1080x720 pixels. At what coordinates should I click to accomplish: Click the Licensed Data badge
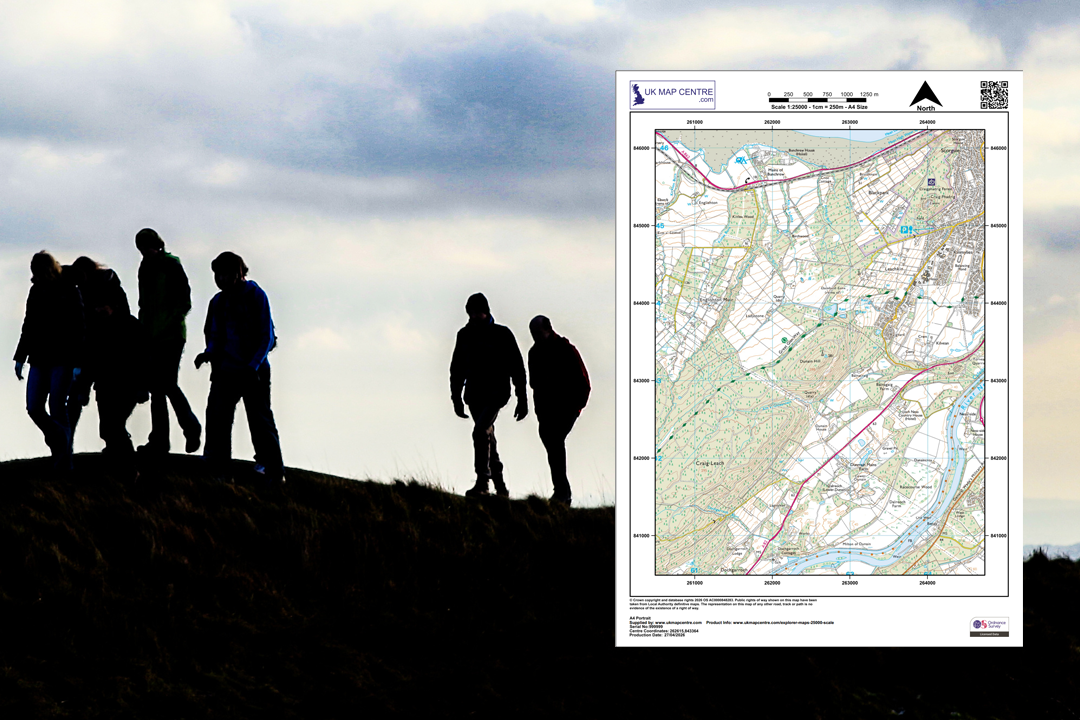989,633
